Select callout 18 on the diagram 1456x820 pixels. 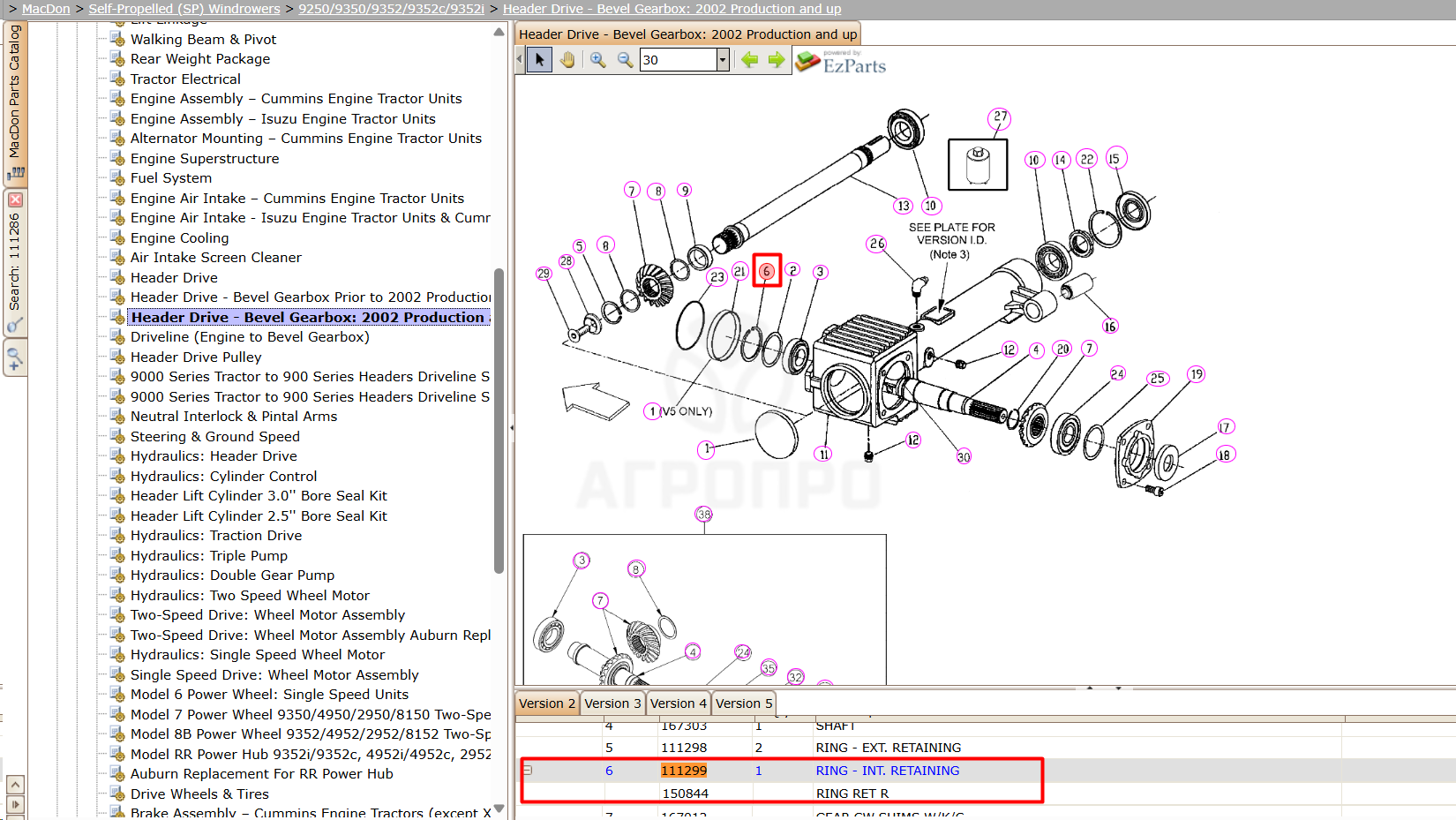pyautogui.click(x=1225, y=455)
